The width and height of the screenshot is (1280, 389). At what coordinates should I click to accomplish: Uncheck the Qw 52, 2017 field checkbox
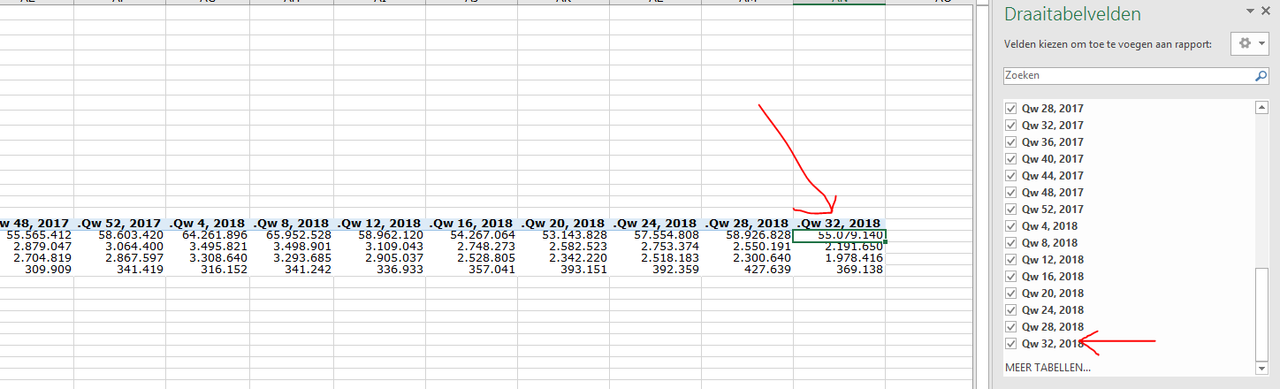[1012, 209]
